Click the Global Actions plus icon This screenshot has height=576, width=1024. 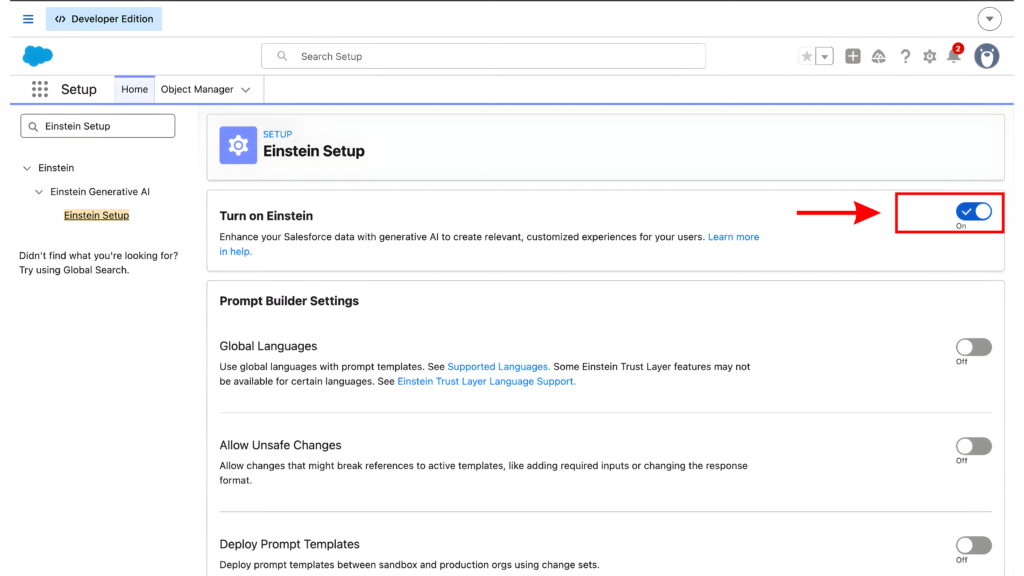(853, 57)
